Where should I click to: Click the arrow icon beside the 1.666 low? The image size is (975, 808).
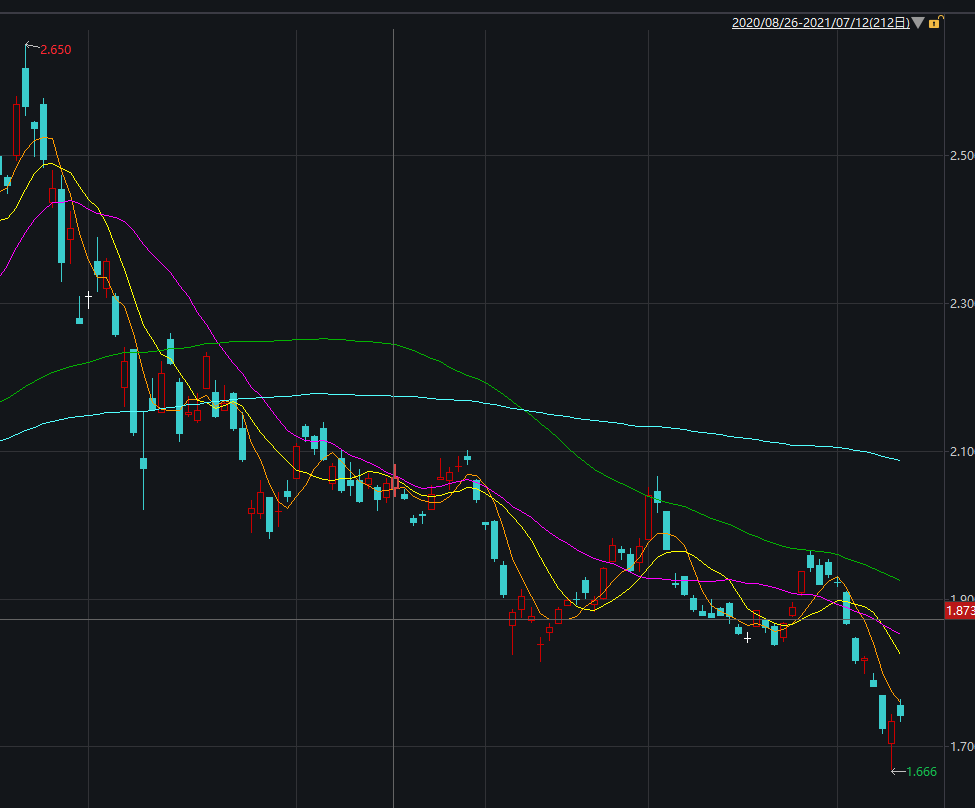(x=897, y=771)
